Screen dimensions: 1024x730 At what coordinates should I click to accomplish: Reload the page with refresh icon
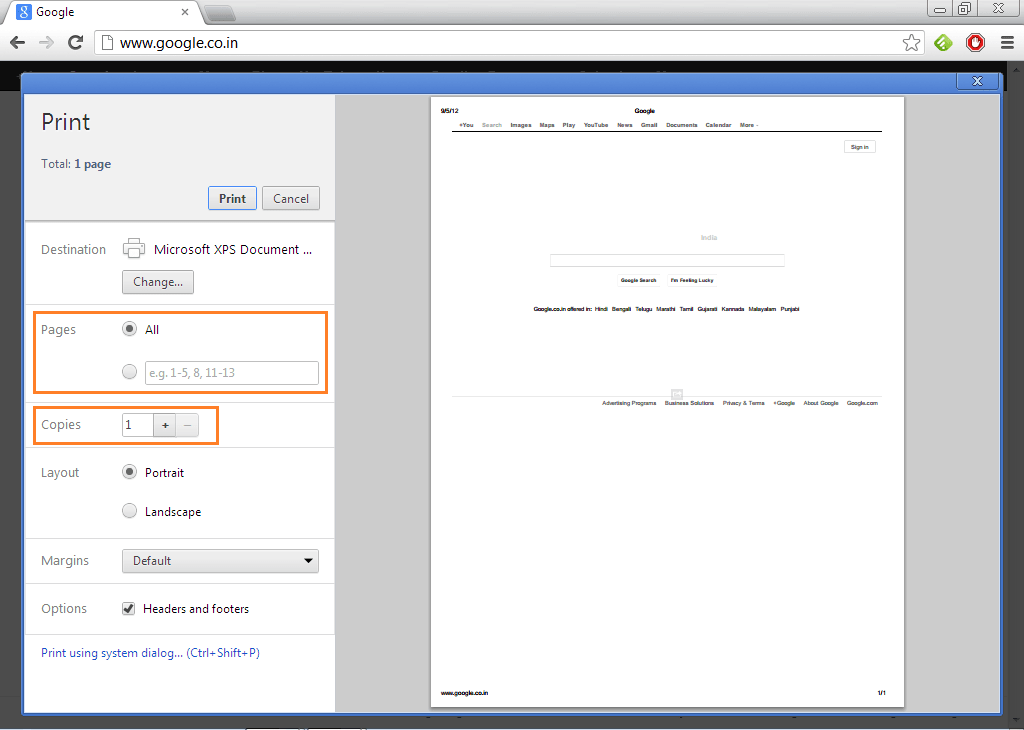coord(75,43)
